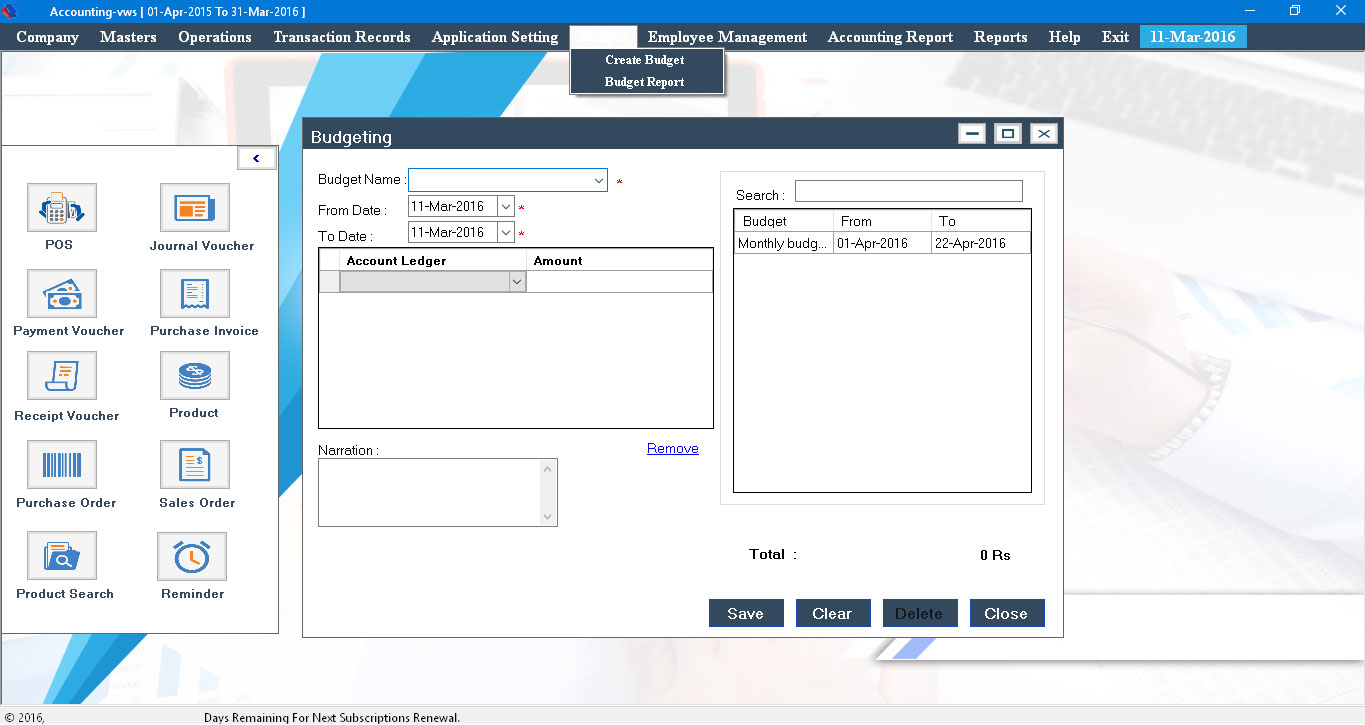Open the Sales Order icon
1365x725 pixels.
click(194, 465)
